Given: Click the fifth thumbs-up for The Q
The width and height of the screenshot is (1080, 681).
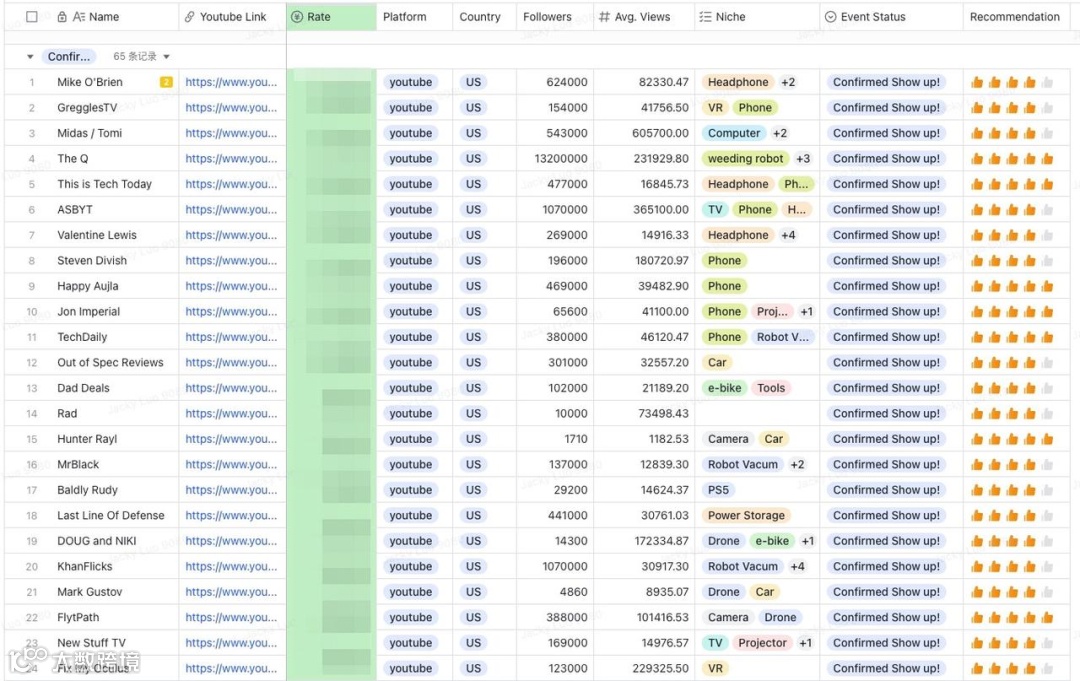Looking at the screenshot, I should (x=1047, y=158).
